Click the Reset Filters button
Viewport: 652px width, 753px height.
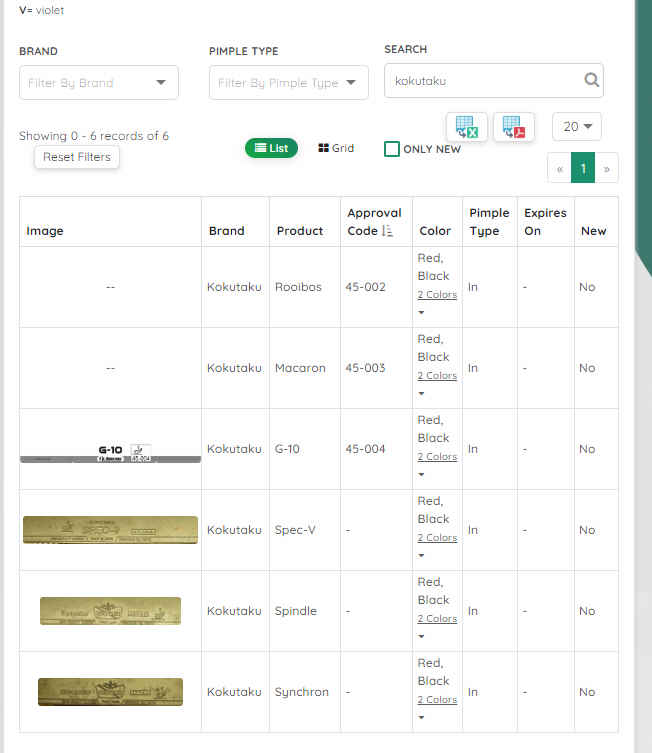[x=77, y=157]
